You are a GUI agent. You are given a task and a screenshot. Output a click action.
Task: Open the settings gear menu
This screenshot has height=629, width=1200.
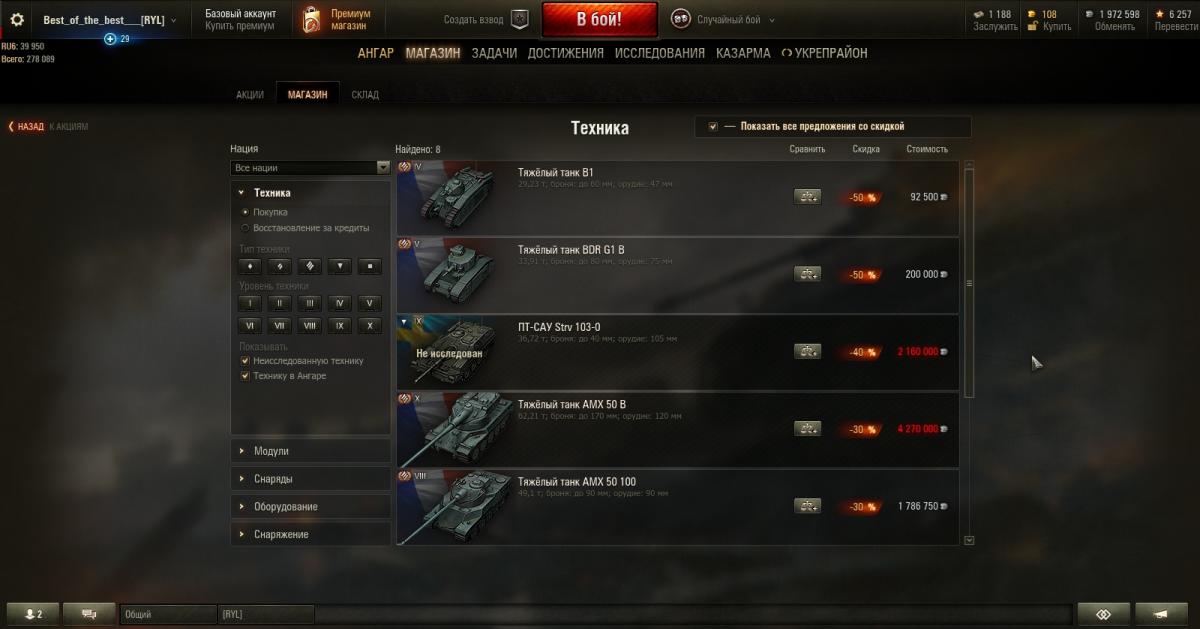(x=17, y=19)
